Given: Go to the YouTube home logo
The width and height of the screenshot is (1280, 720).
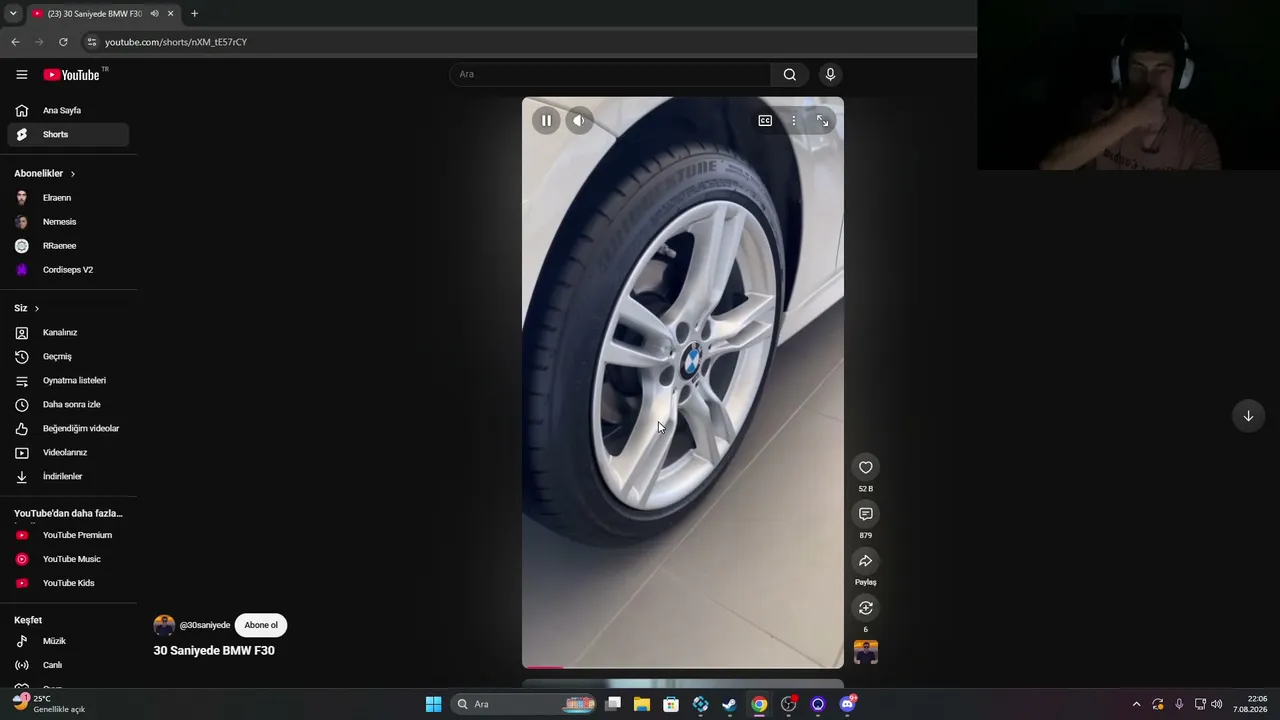Looking at the screenshot, I should pos(71,74).
